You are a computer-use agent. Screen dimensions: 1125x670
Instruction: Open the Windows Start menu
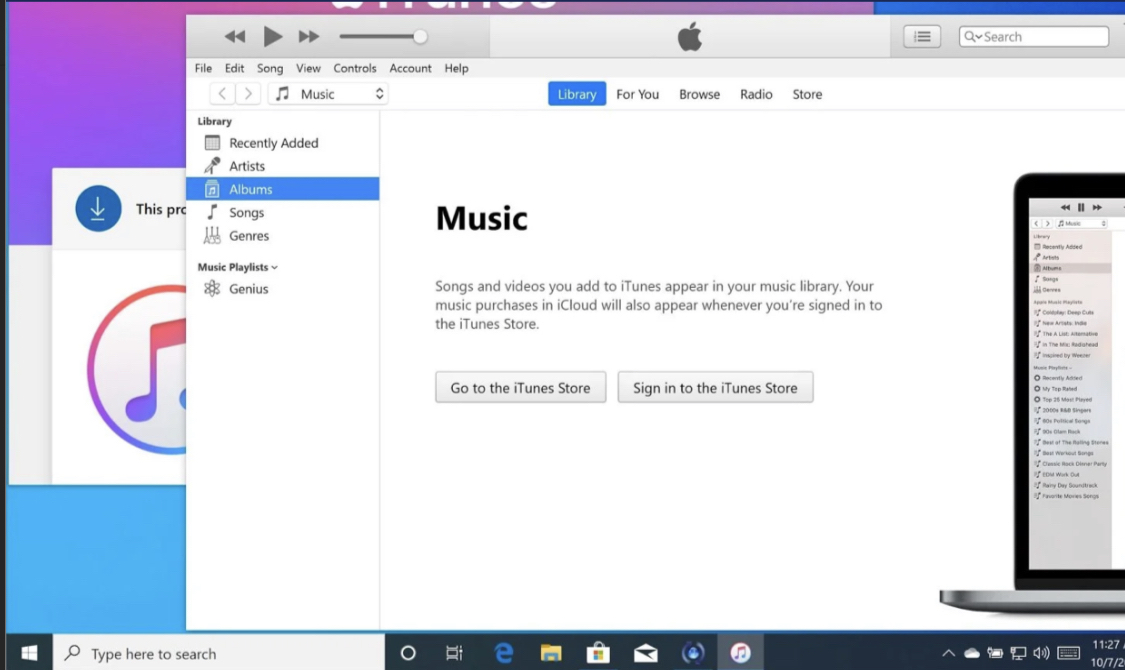click(x=29, y=653)
